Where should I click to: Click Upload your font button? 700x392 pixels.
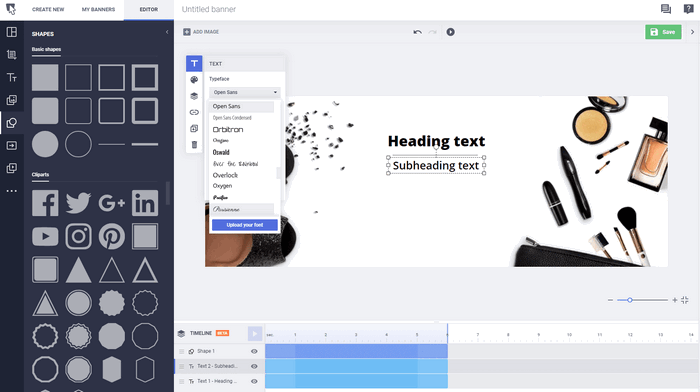[x=245, y=225]
